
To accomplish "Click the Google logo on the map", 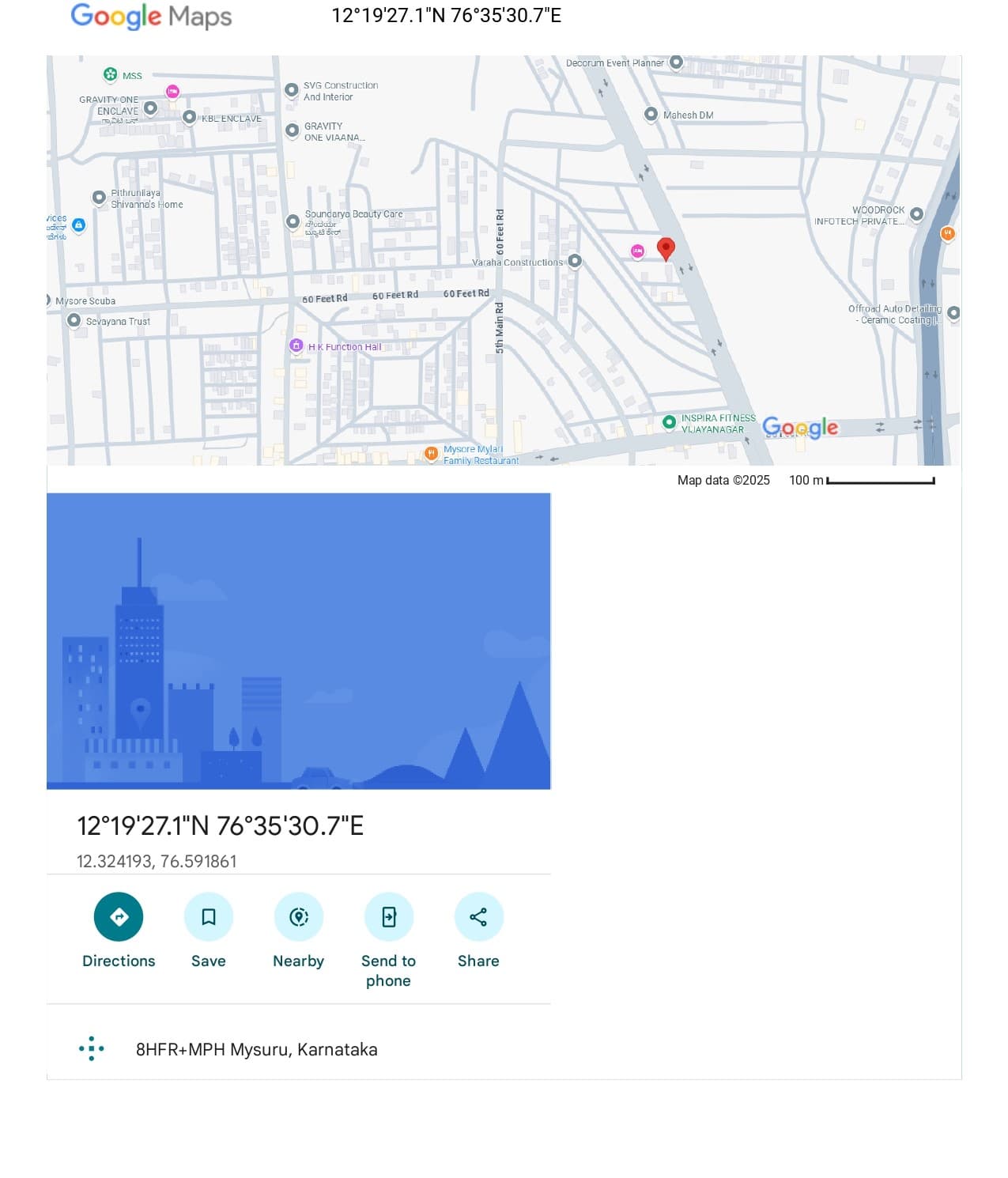I will coord(800,428).
